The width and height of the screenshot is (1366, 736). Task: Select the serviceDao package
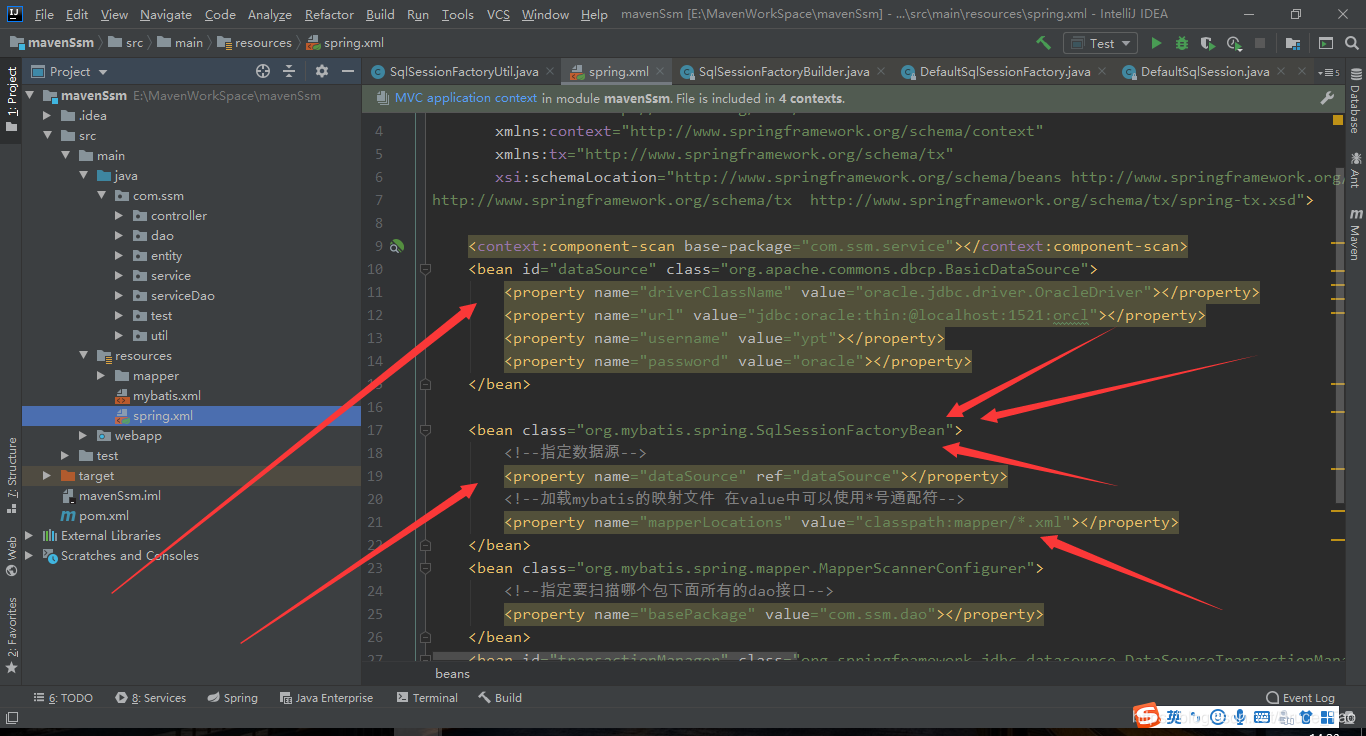(182, 296)
